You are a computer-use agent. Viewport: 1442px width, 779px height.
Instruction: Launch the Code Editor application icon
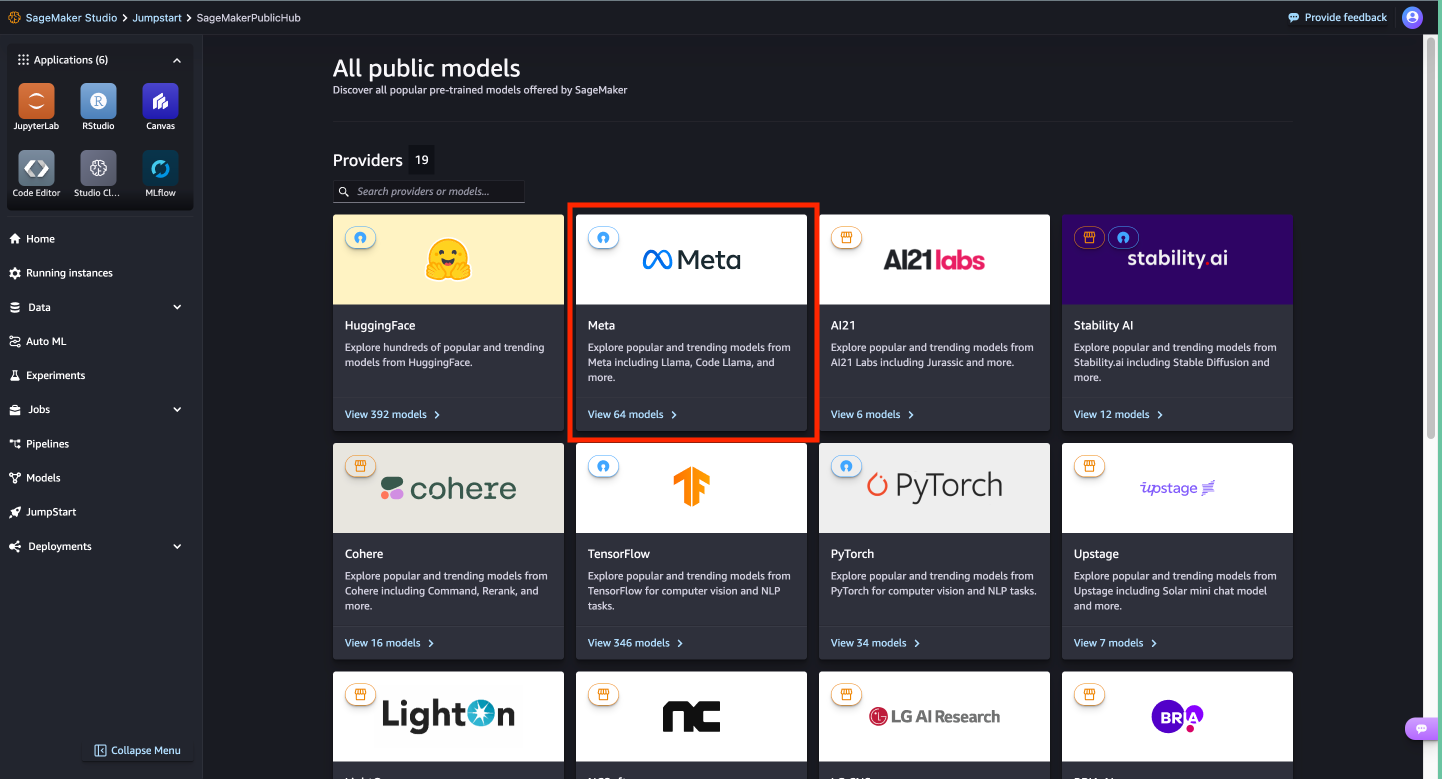[36, 168]
